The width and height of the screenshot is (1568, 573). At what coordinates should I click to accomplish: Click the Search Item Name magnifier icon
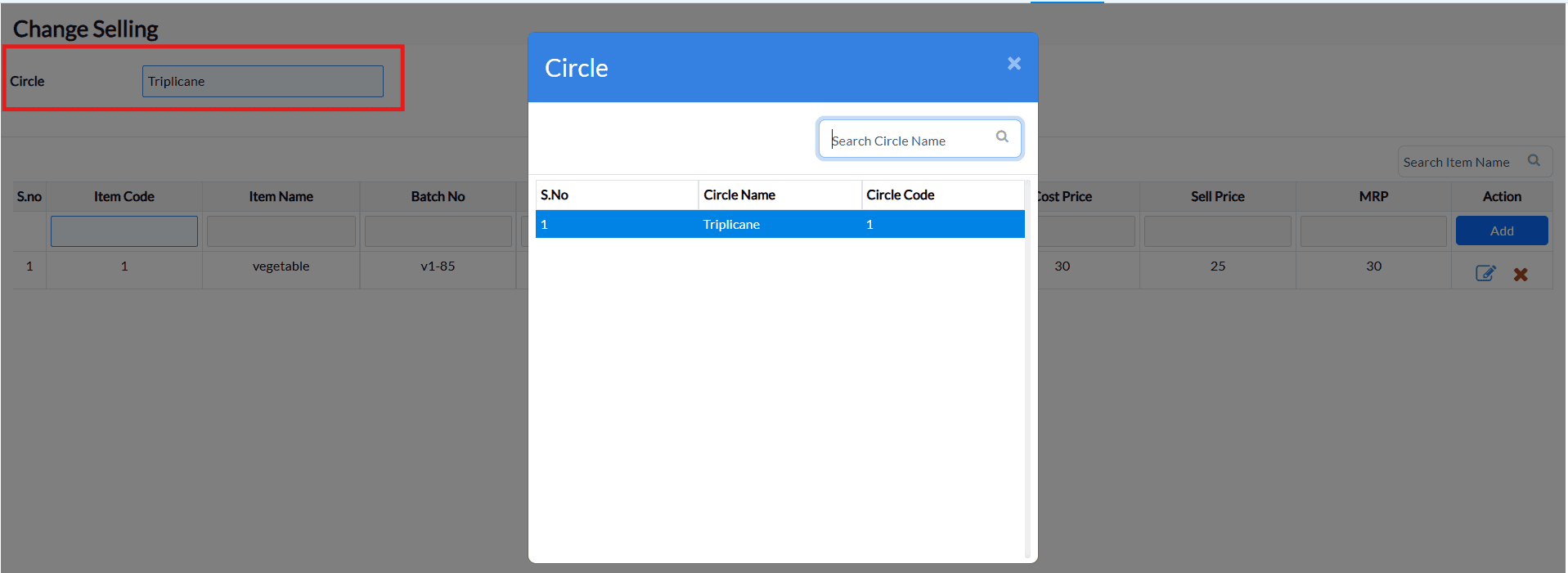1534,161
